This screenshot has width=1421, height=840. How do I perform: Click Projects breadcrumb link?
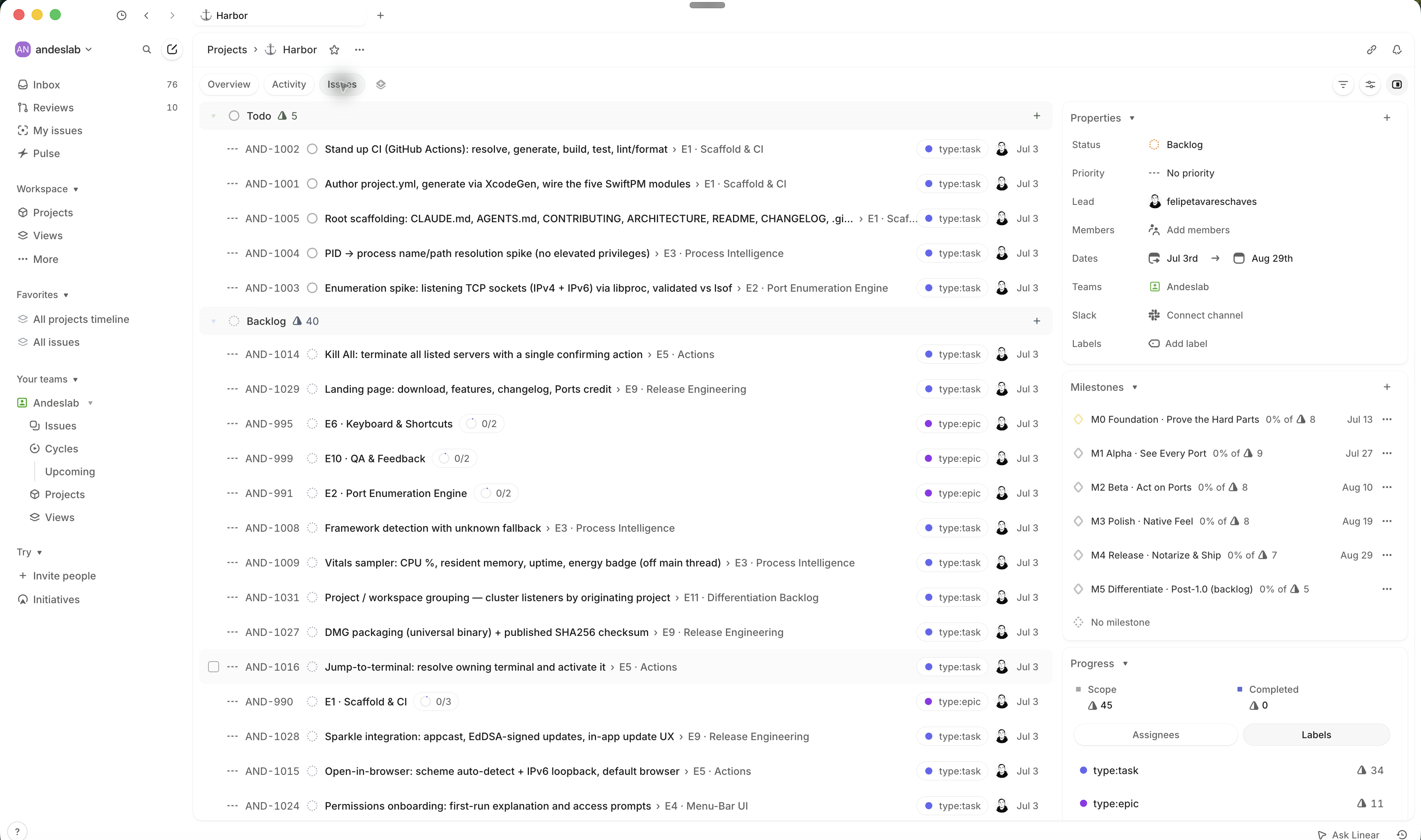227,50
